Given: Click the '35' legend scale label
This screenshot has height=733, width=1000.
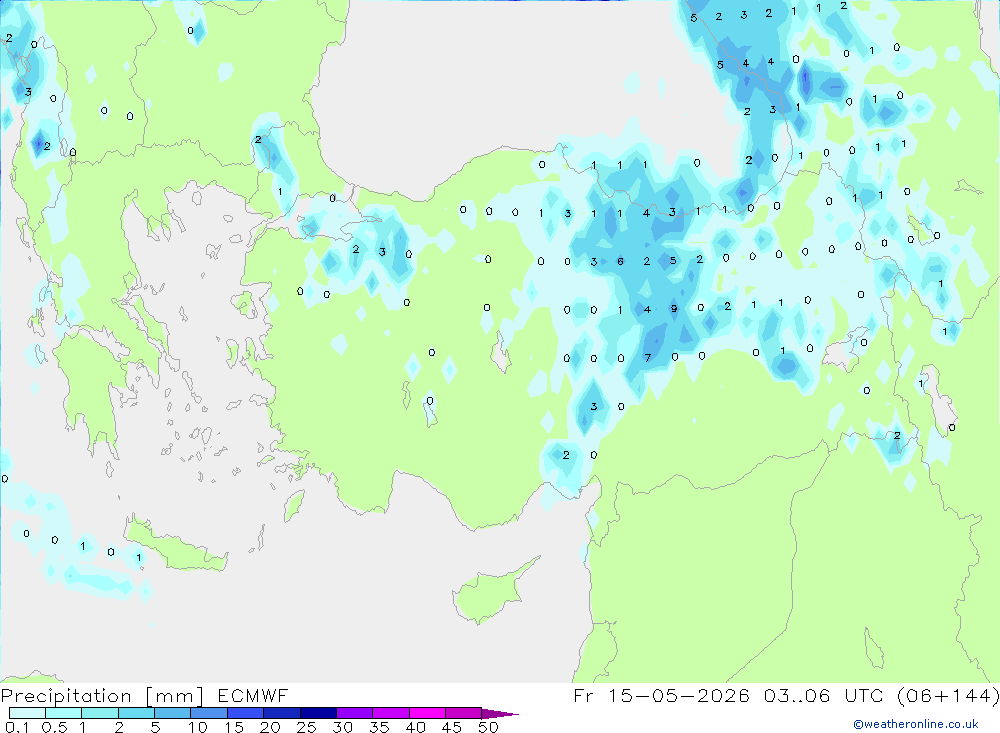Looking at the screenshot, I should tap(379, 727).
